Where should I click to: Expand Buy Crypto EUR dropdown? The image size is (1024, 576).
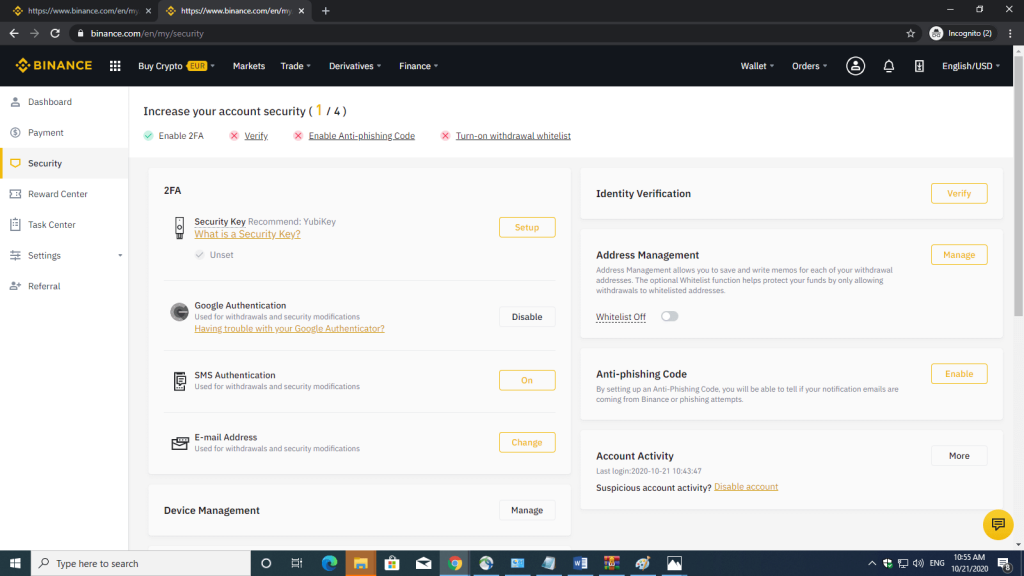point(176,66)
